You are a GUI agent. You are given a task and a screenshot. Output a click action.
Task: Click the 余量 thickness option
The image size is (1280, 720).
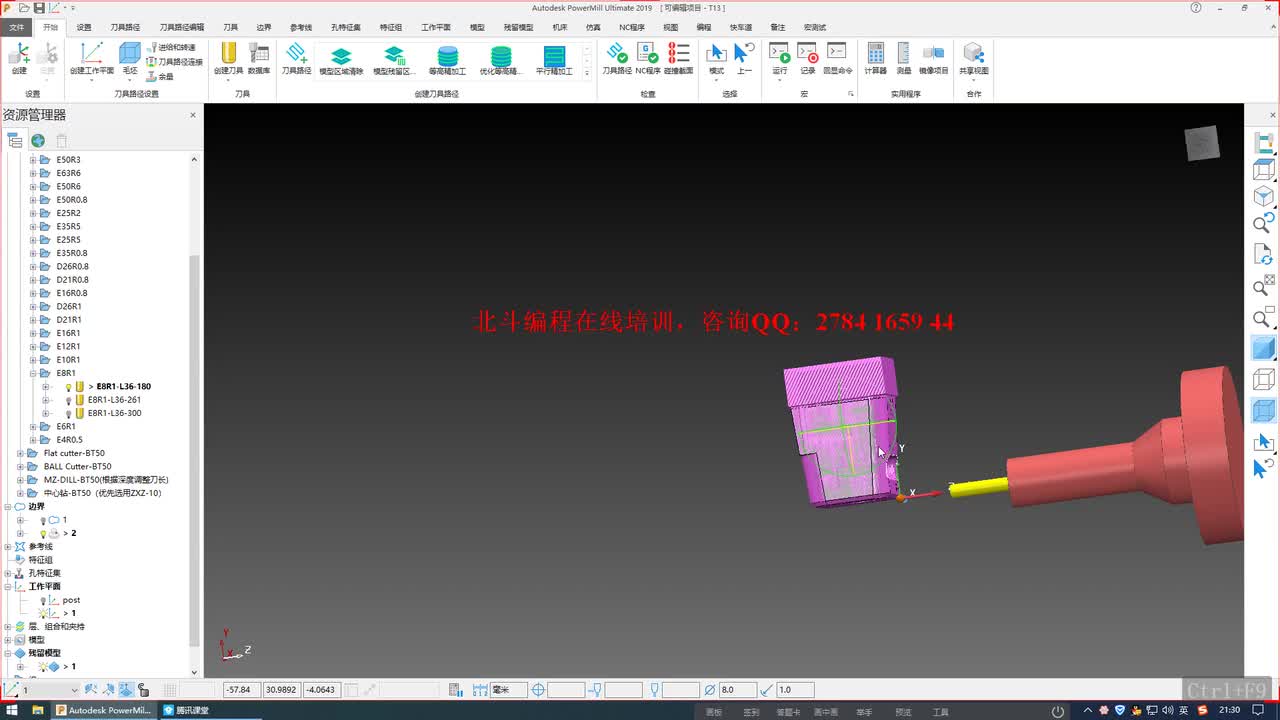point(160,75)
